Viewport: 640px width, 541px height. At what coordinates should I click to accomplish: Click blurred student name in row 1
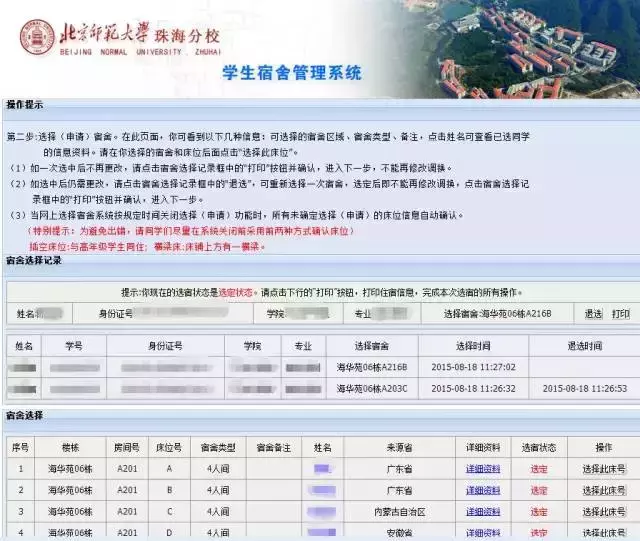[322, 469]
